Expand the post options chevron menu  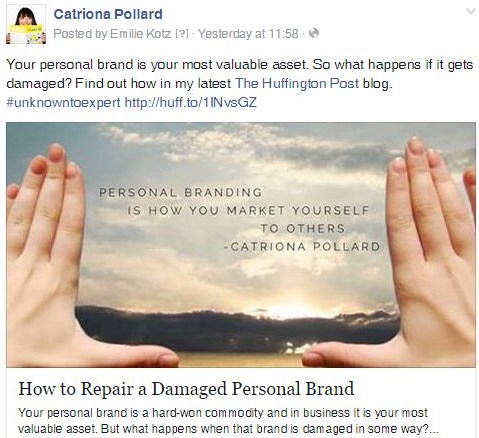coord(470,12)
